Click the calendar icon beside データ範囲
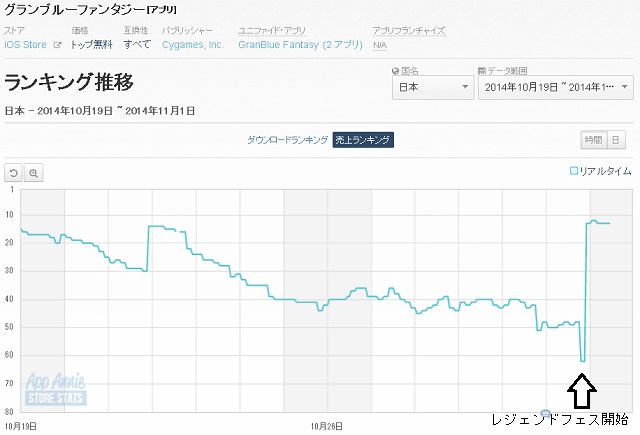The height and width of the screenshot is (435, 640). tap(482, 70)
